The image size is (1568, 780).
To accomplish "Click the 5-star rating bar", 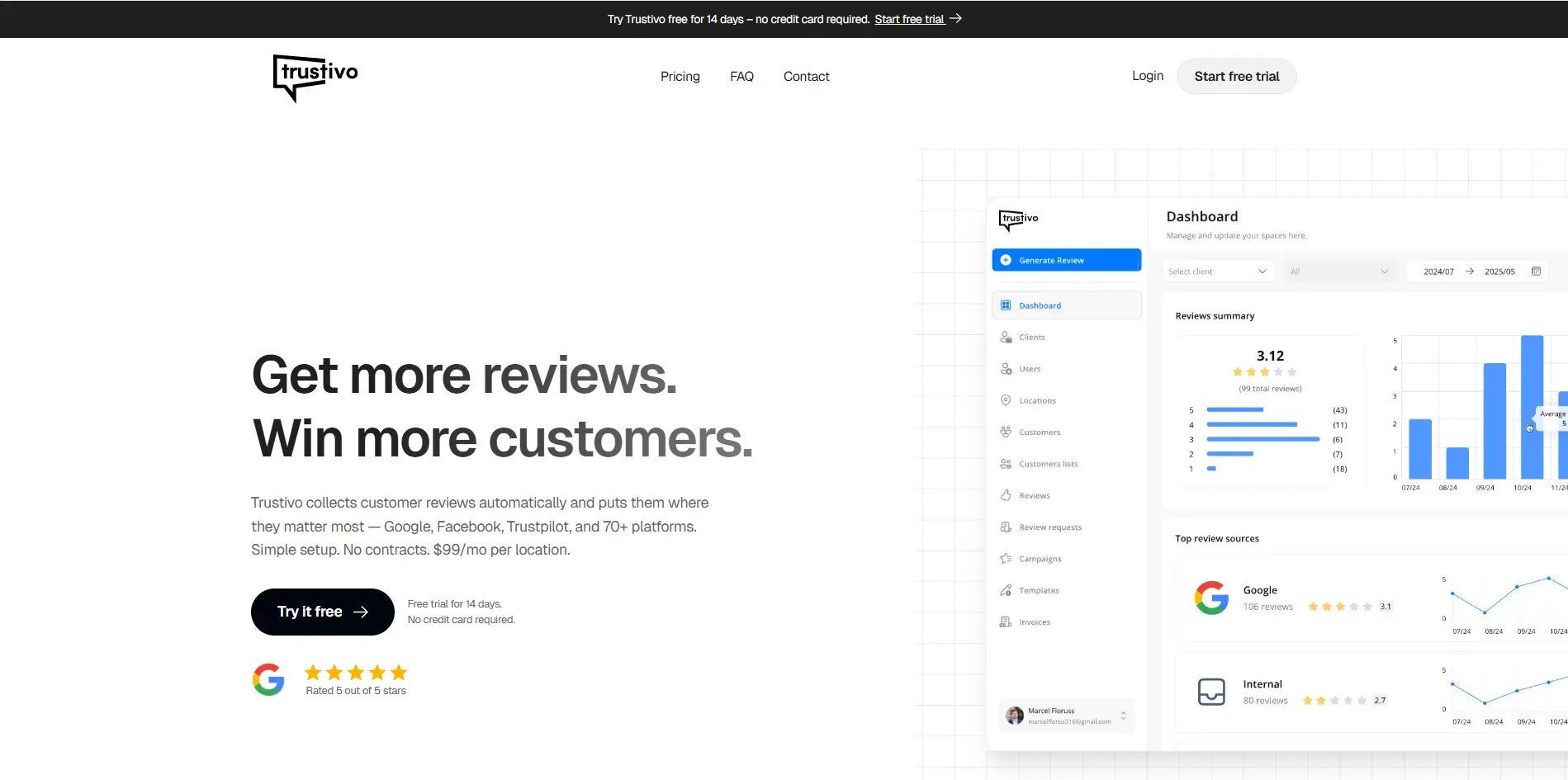I will click(1235, 409).
